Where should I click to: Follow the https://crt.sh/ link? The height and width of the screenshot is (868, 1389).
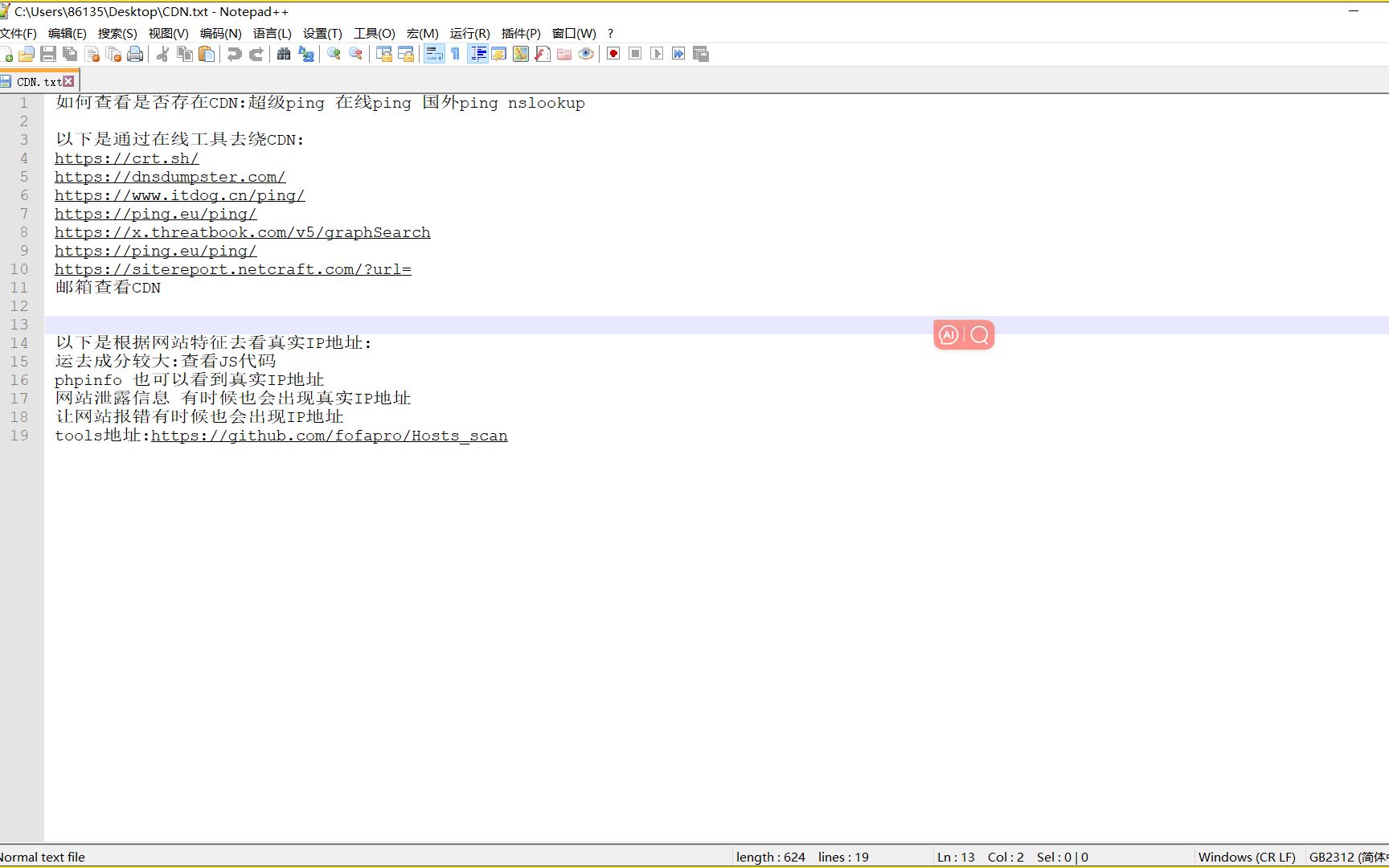pyautogui.click(x=127, y=158)
